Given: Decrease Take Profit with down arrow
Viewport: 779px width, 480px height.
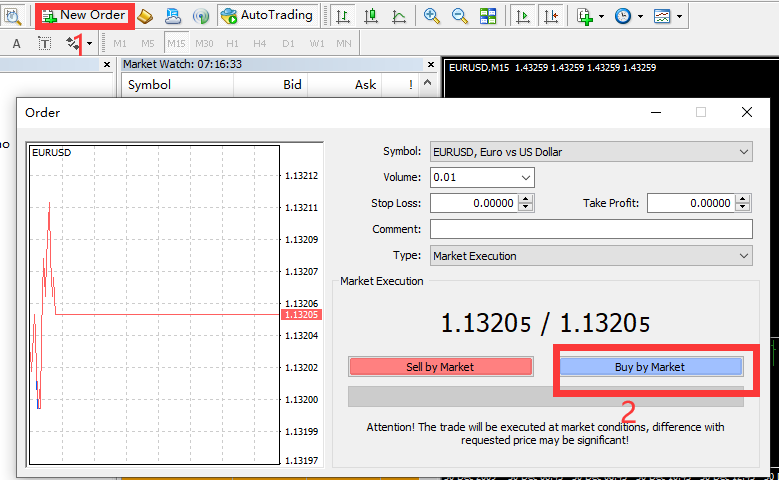Looking at the screenshot, I should (743, 208).
